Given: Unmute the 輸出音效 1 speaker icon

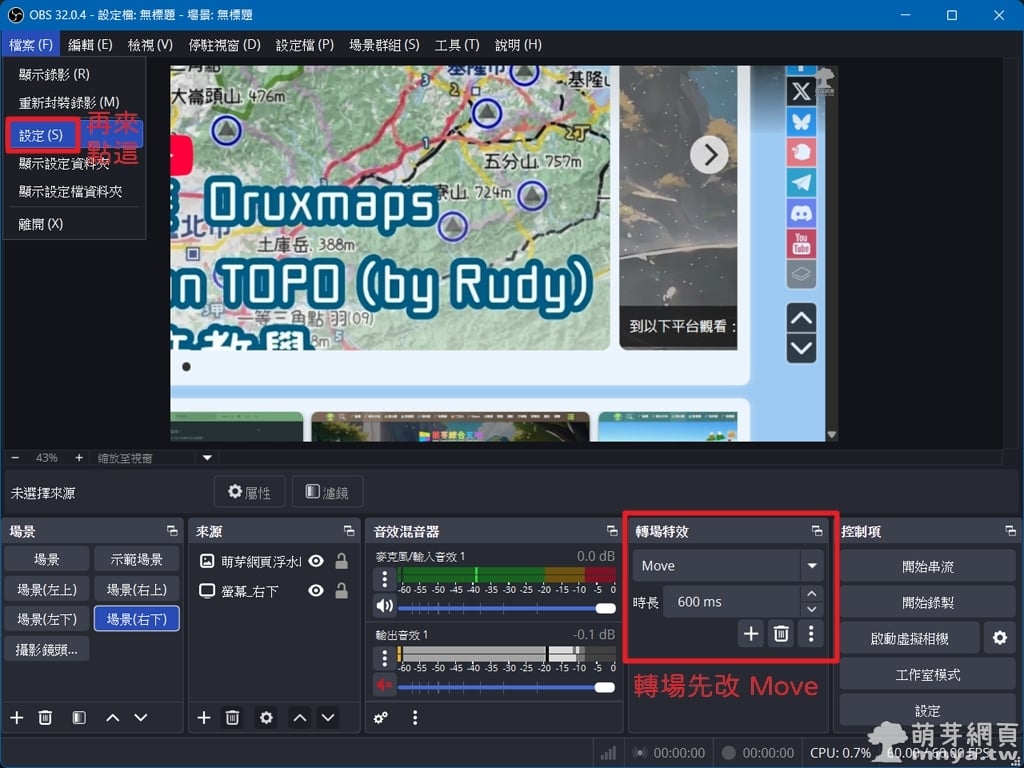Looking at the screenshot, I should pos(384,684).
